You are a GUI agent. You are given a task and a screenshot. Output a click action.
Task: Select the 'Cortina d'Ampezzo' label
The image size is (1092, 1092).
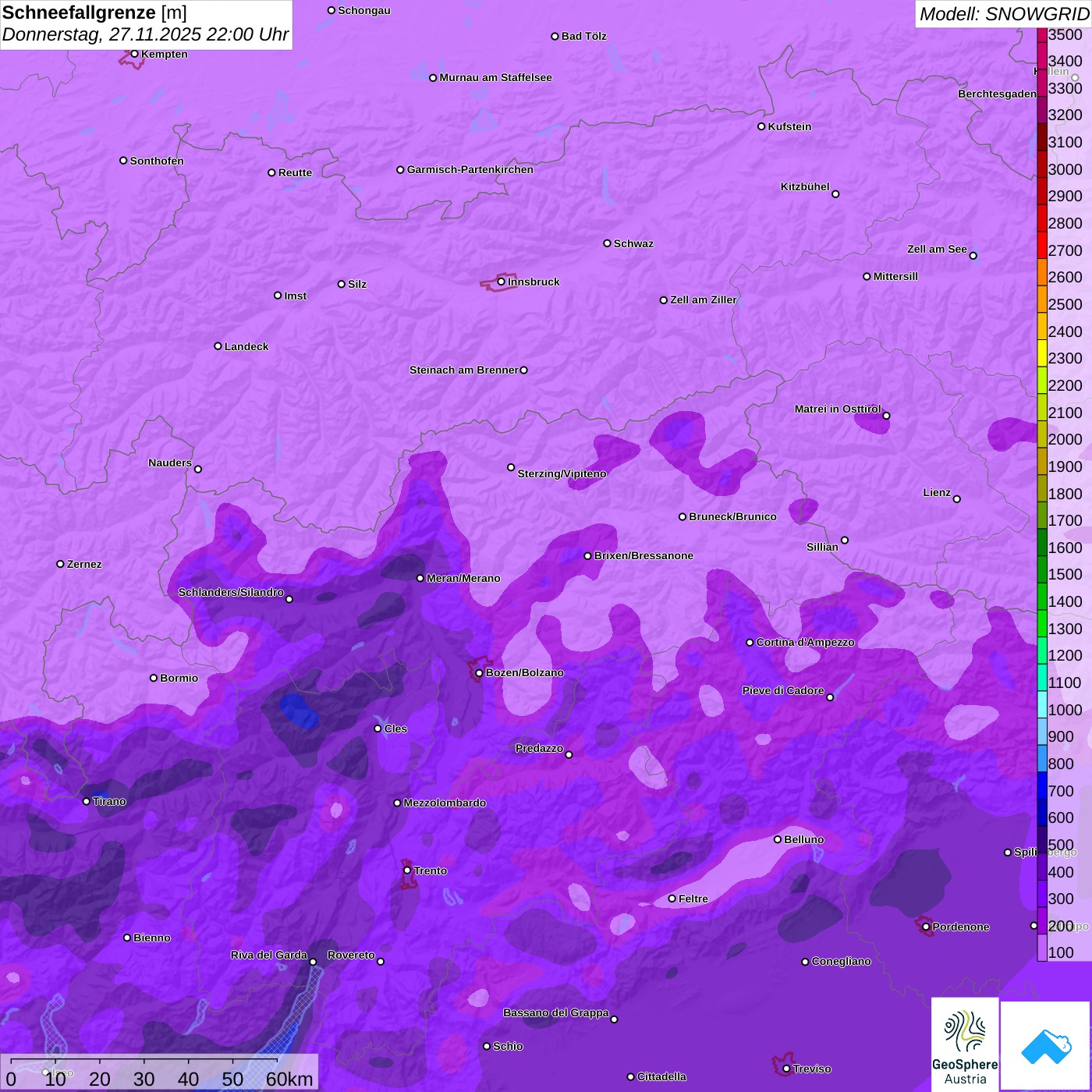click(806, 642)
